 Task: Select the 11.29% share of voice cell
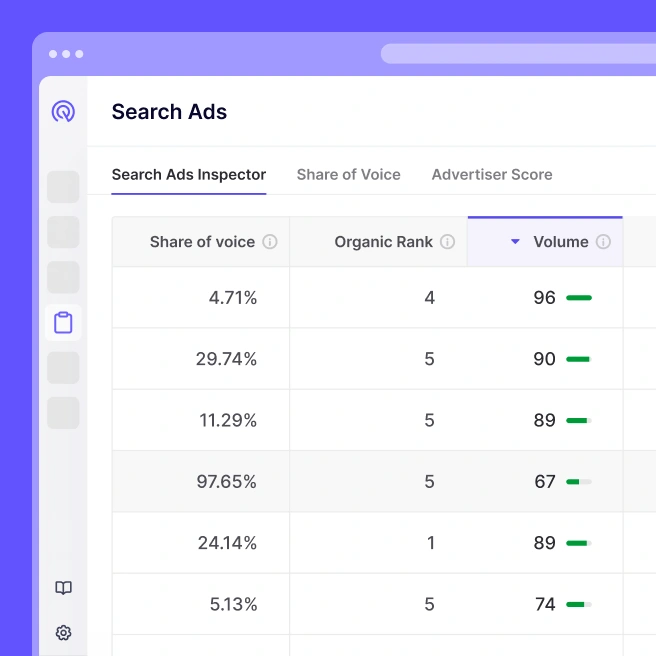coord(201,420)
